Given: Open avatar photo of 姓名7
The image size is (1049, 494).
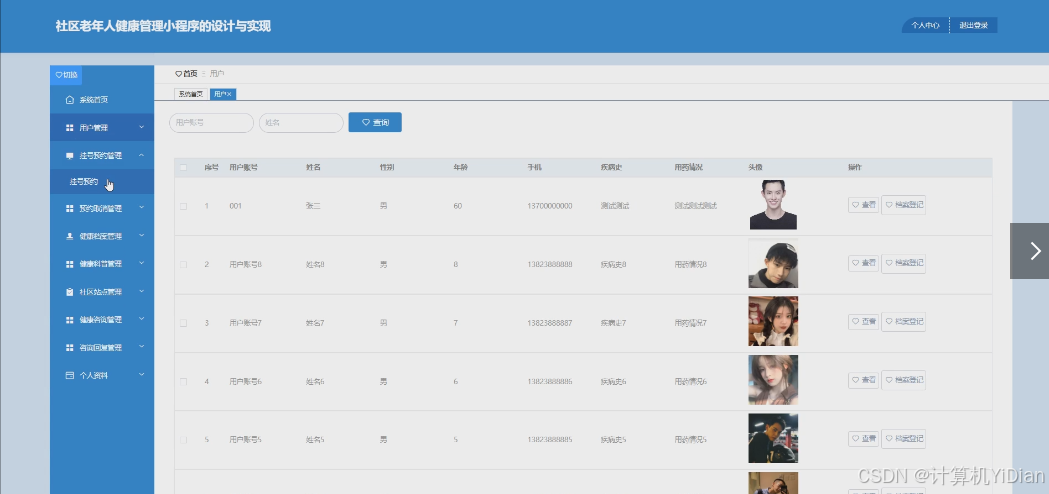Looking at the screenshot, I should [773, 321].
